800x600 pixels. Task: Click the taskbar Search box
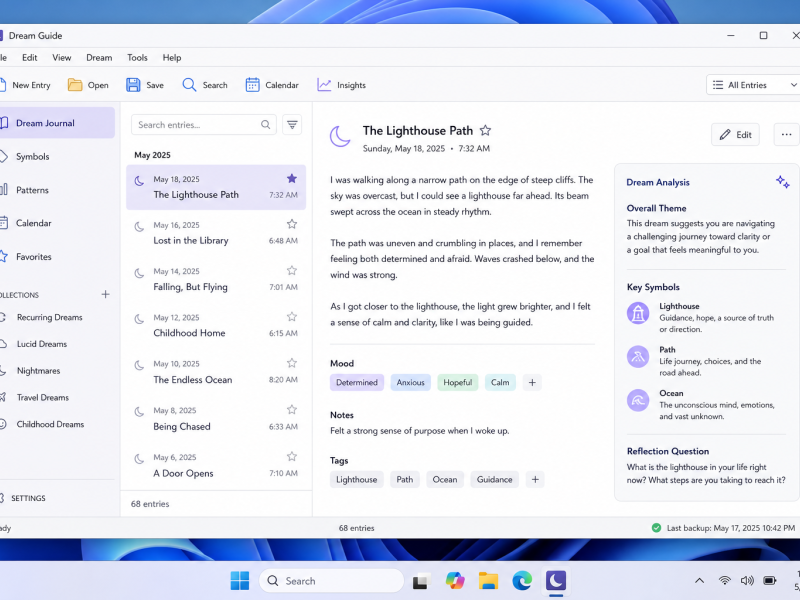click(x=332, y=581)
